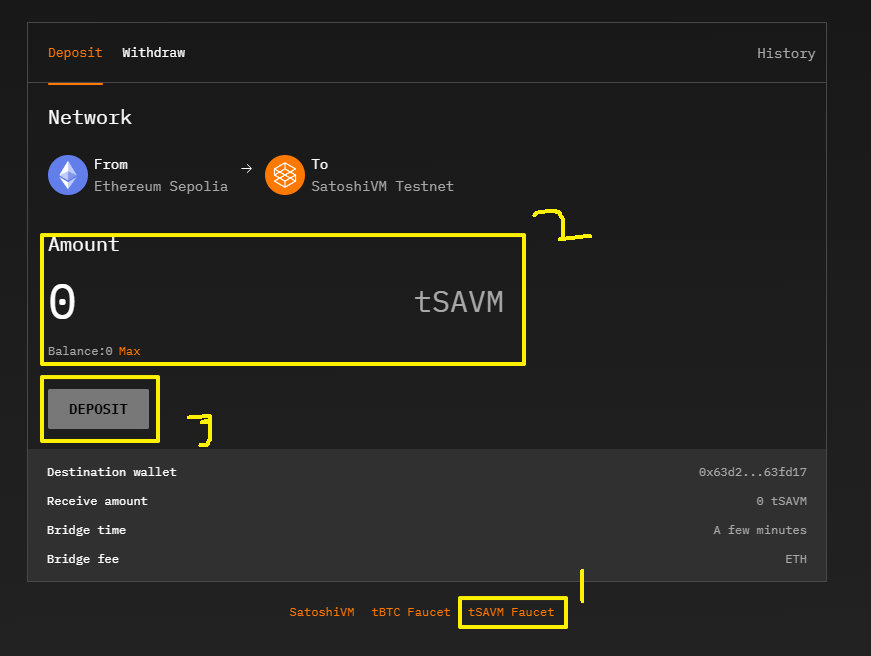The image size is (871, 656).
Task: Click the amount input field showing 0
Action: [62, 302]
